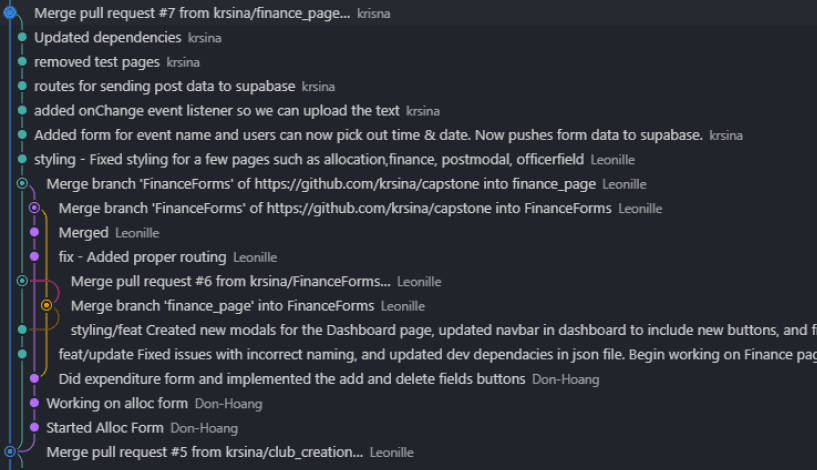The image size is (817, 470).
Task: Click author name 'krisna' on the top commit
Action: pos(374,14)
